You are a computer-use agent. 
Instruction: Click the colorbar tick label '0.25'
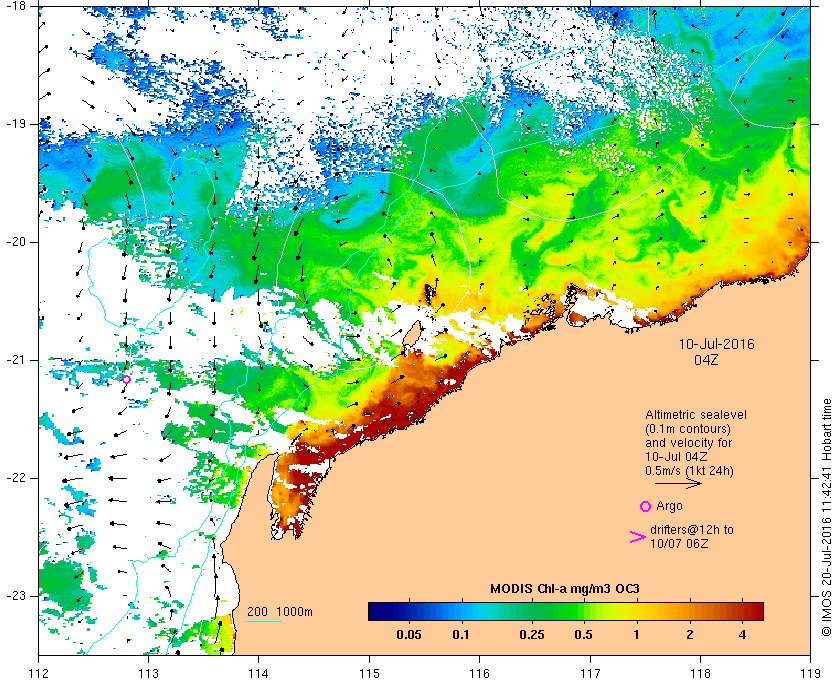(532, 635)
